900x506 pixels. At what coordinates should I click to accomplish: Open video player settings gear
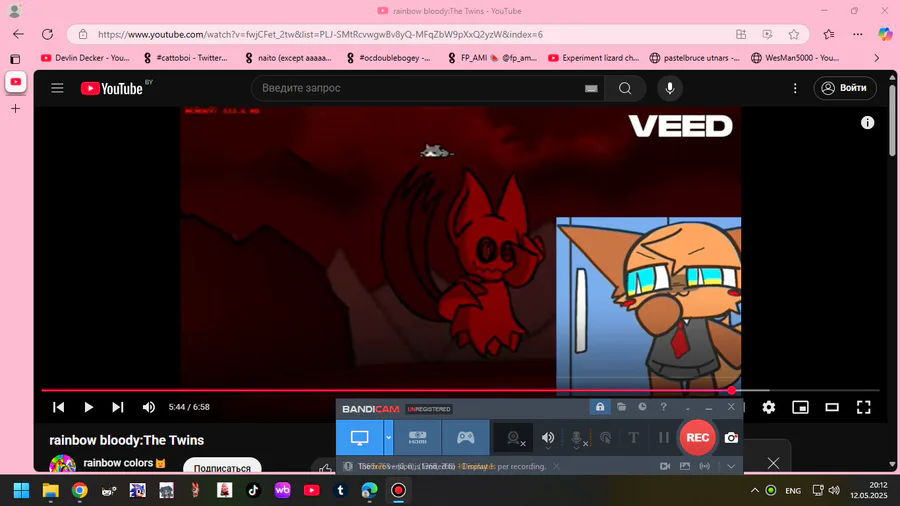click(x=769, y=407)
